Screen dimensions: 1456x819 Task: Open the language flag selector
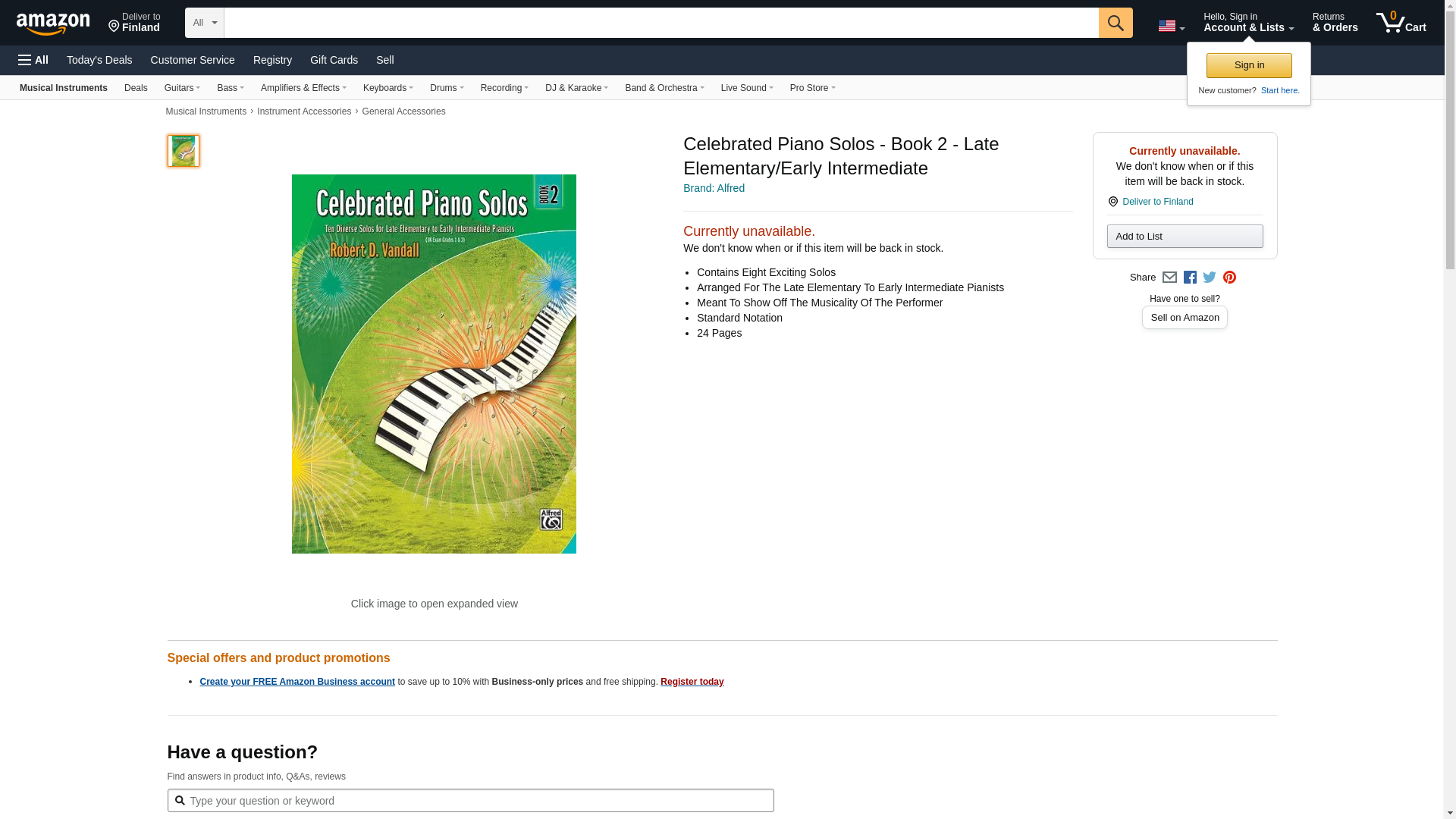click(1171, 26)
